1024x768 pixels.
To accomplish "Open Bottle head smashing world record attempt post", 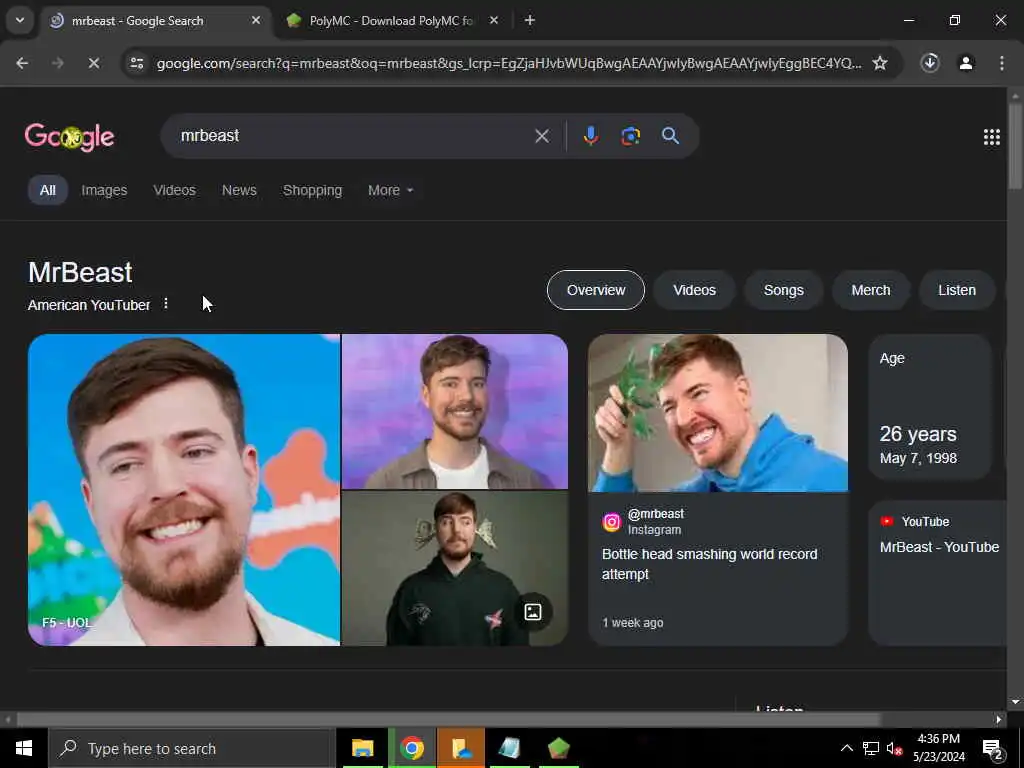I will 709,564.
